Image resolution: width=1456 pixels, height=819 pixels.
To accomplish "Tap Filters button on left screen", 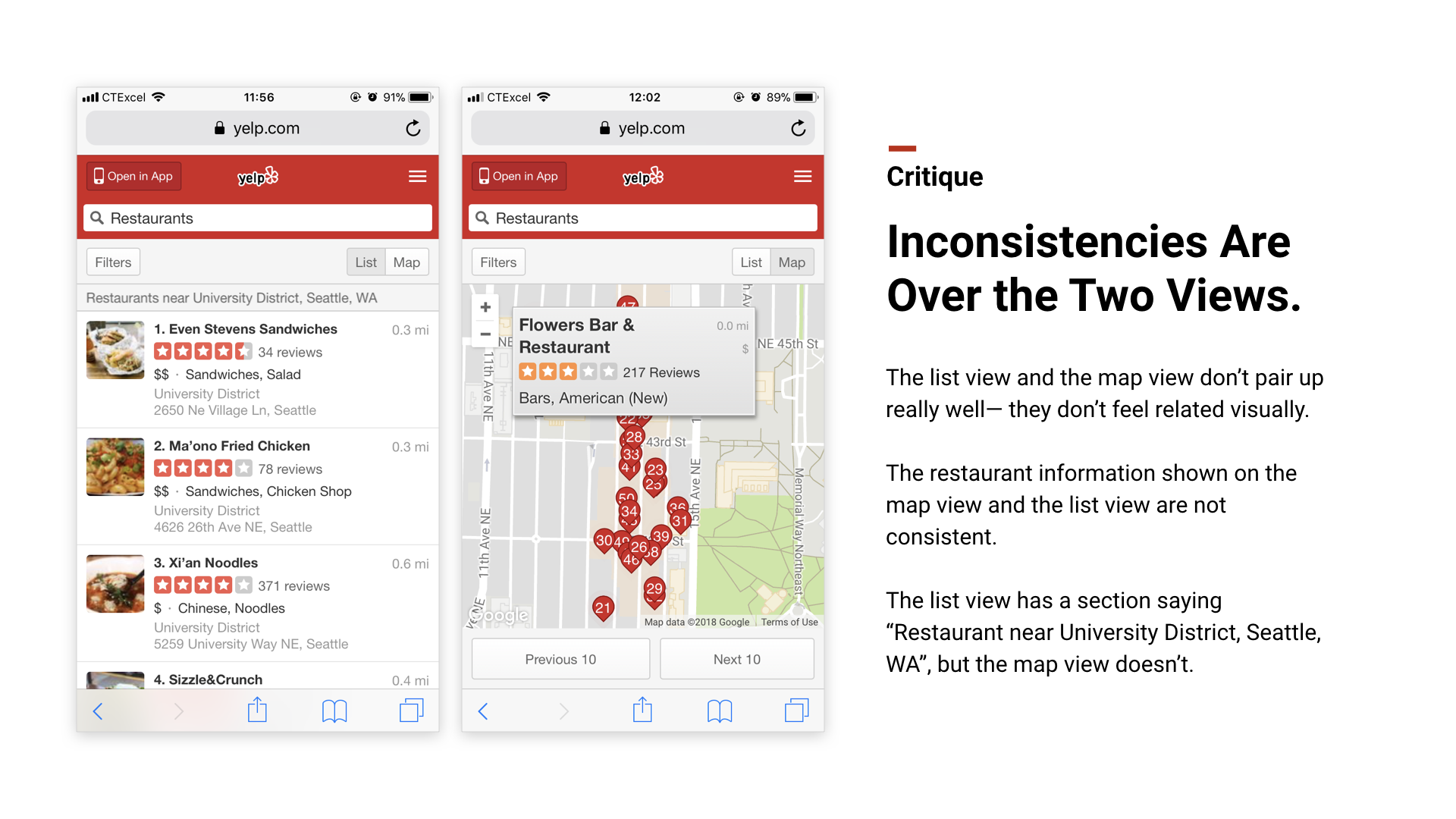I will tap(112, 262).
